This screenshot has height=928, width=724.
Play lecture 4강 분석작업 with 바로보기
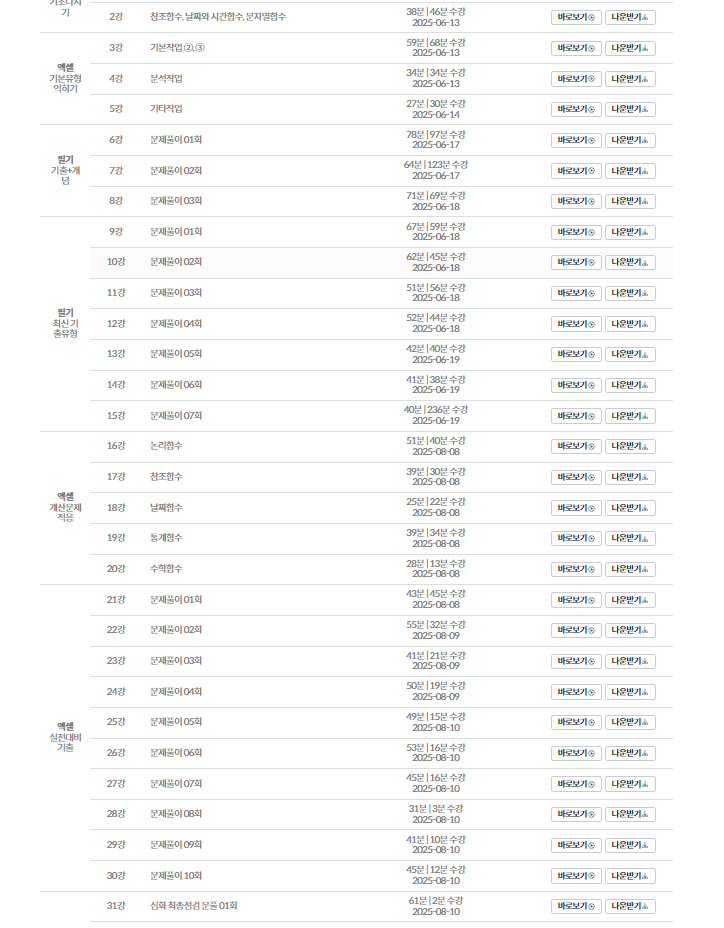click(576, 79)
